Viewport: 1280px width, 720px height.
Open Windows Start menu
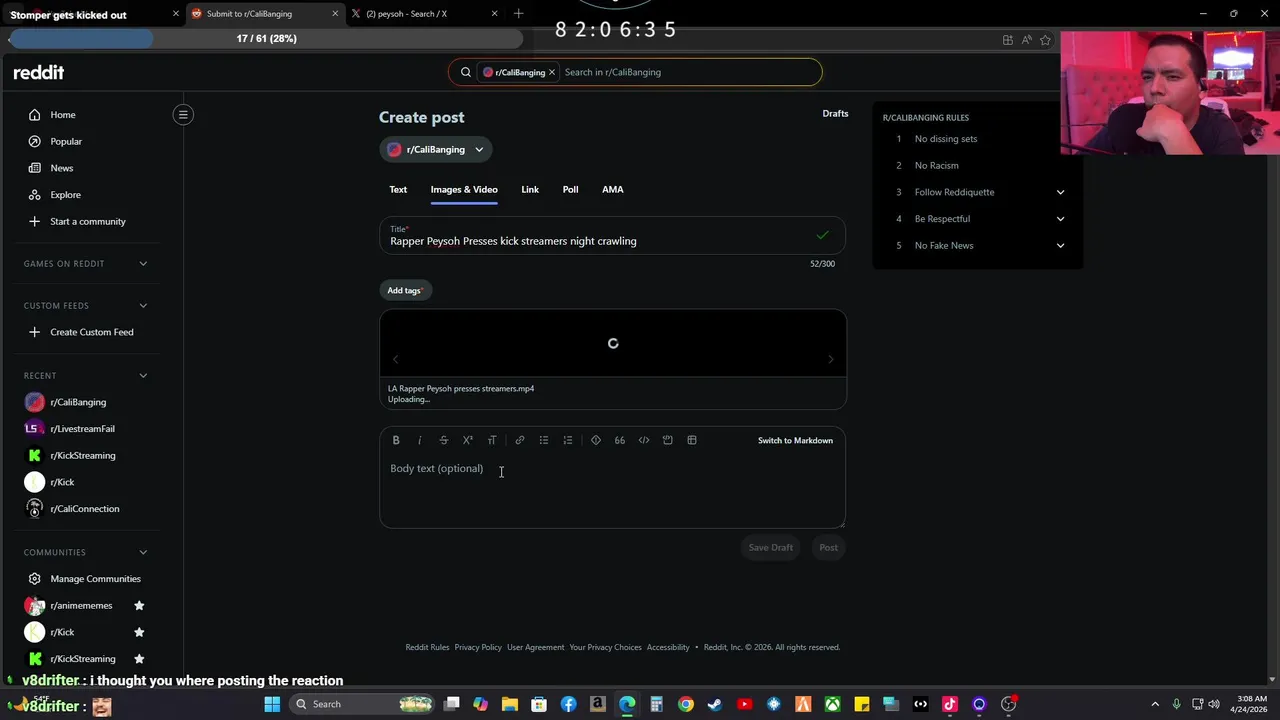(x=272, y=704)
